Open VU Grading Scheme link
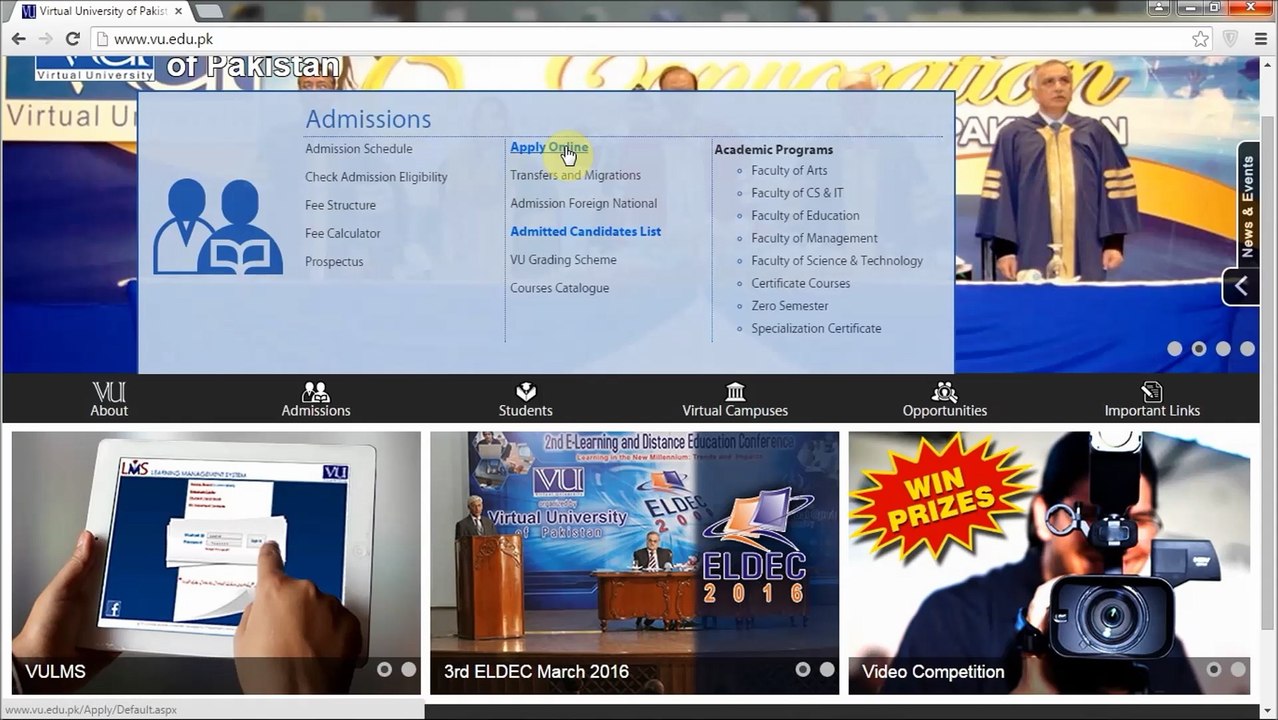 [x=564, y=260]
